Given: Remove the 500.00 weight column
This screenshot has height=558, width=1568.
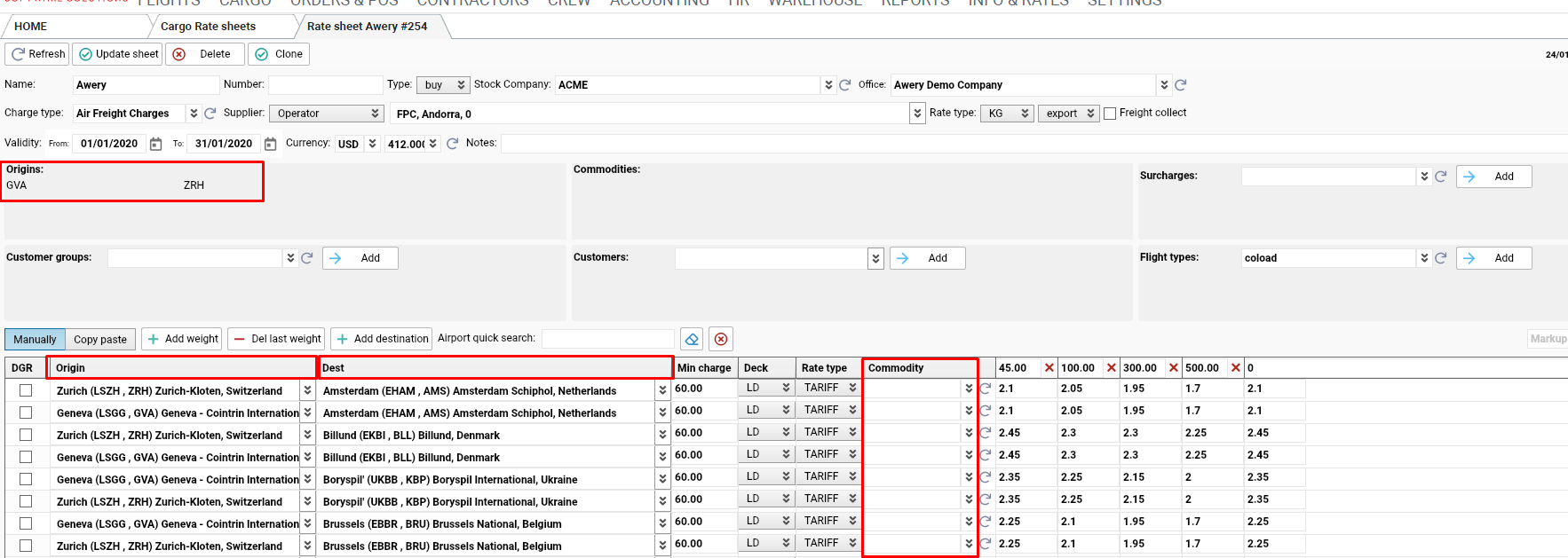Looking at the screenshot, I should click(x=1235, y=368).
